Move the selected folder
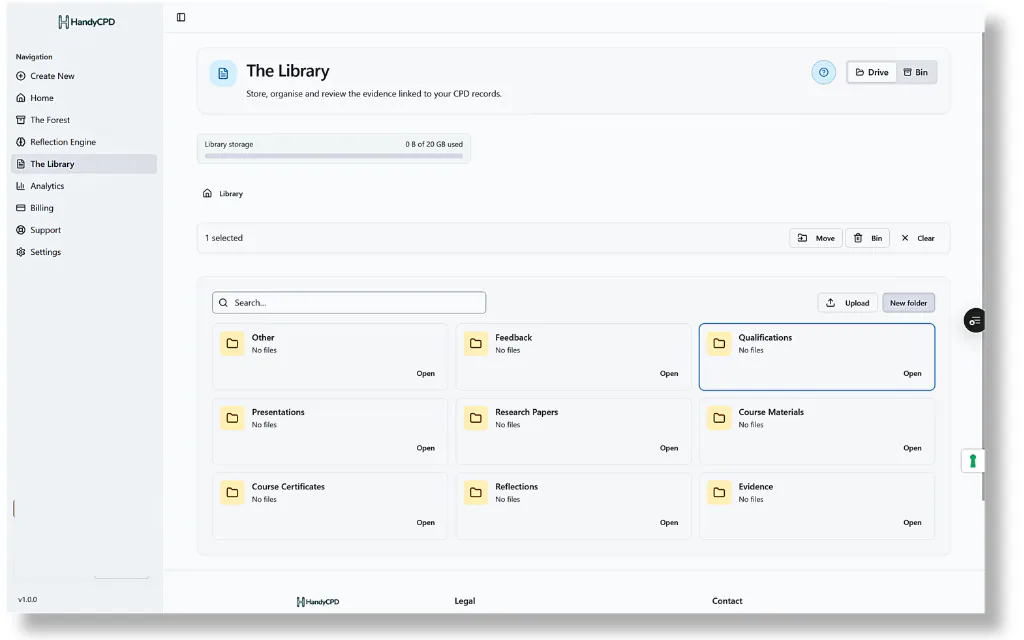 pyautogui.click(x=816, y=238)
